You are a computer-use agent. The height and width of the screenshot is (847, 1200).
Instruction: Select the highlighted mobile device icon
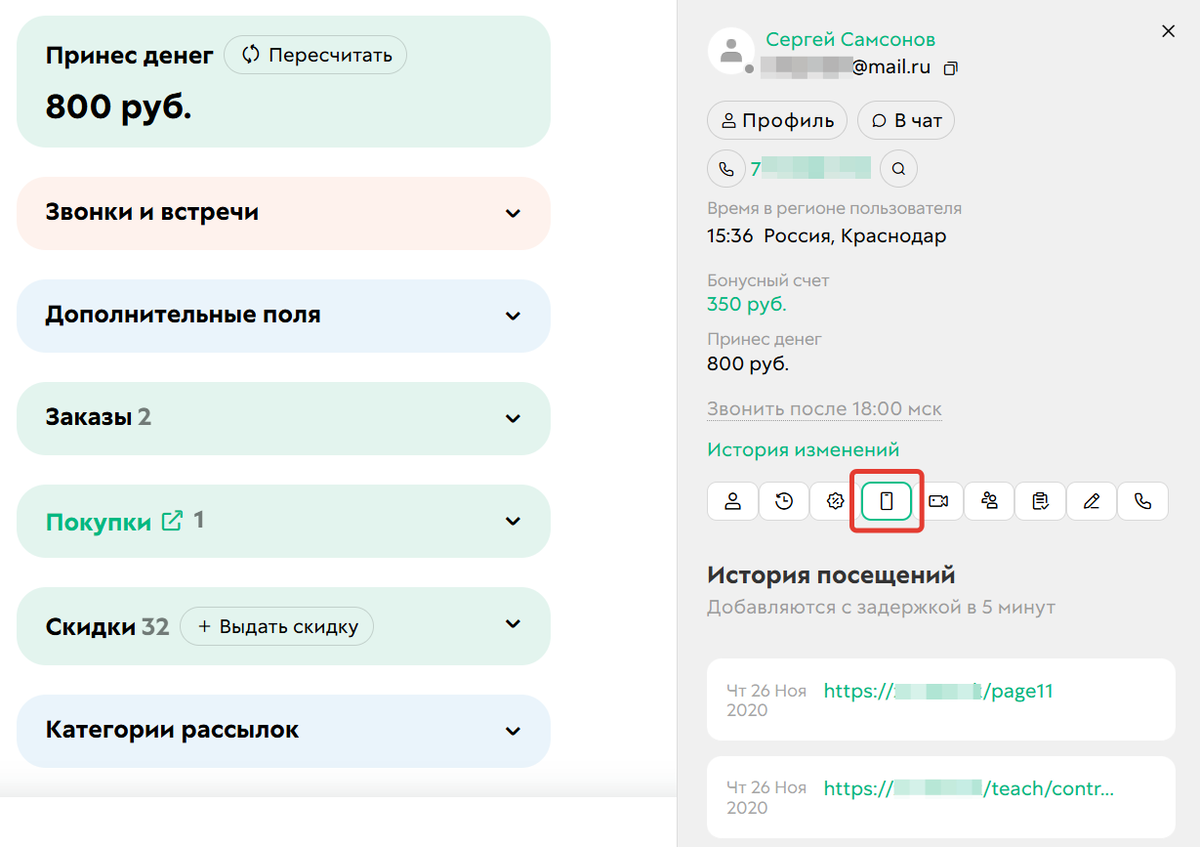click(x=886, y=501)
